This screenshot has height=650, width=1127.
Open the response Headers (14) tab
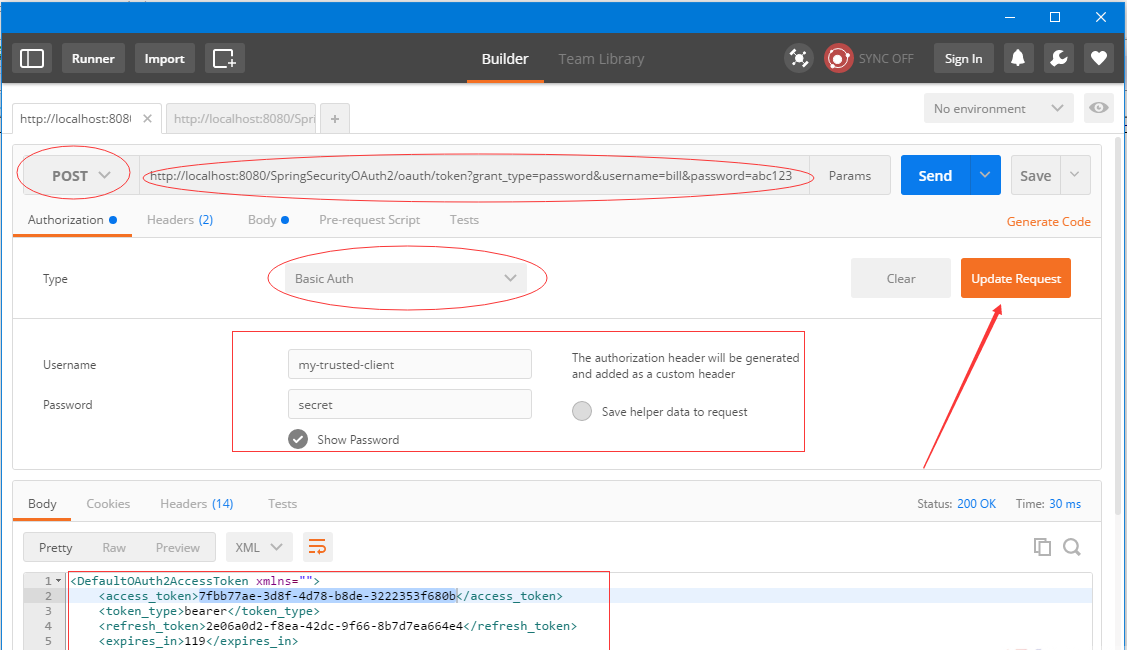(196, 504)
